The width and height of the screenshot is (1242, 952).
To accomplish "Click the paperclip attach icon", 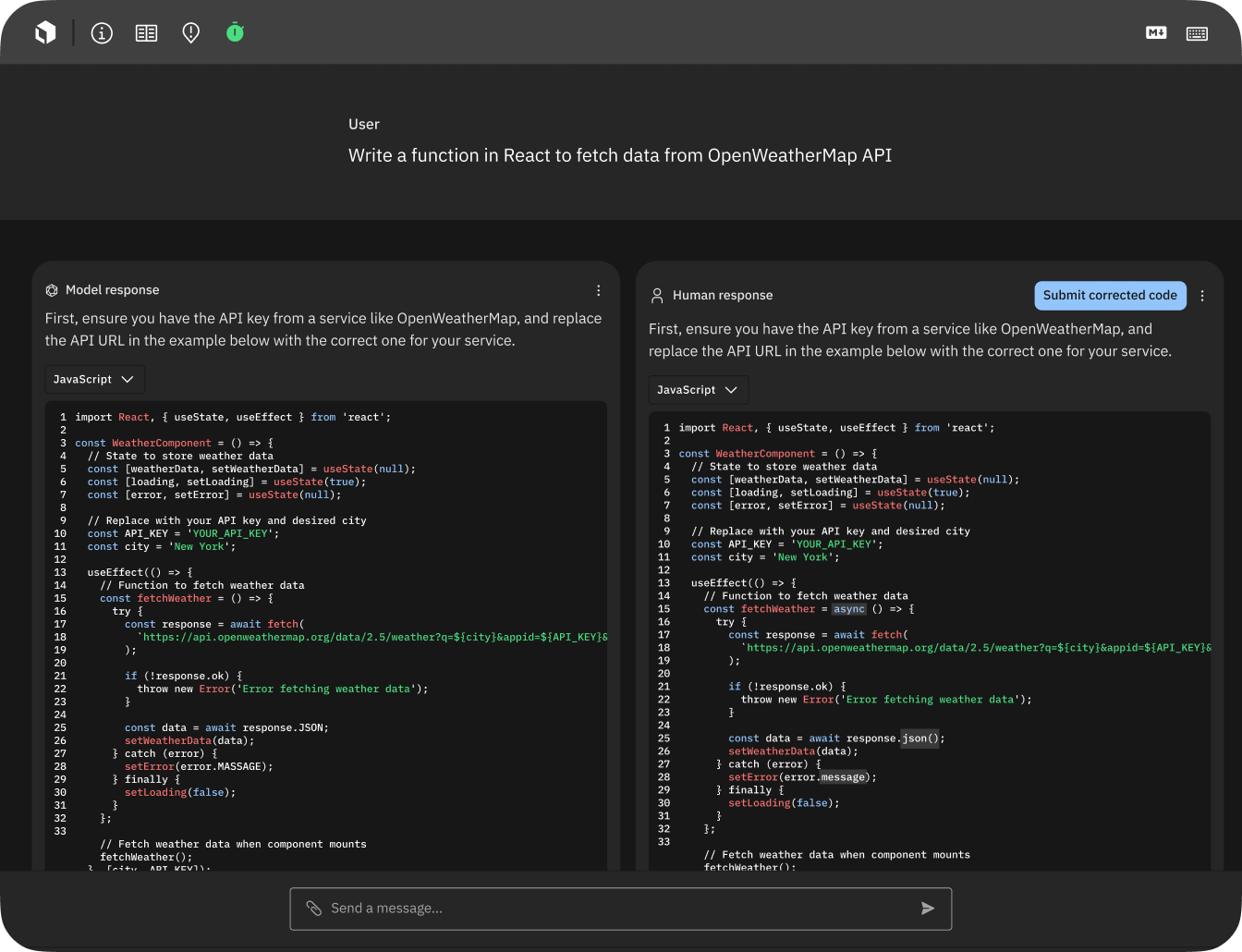I will tap(314, 909).
